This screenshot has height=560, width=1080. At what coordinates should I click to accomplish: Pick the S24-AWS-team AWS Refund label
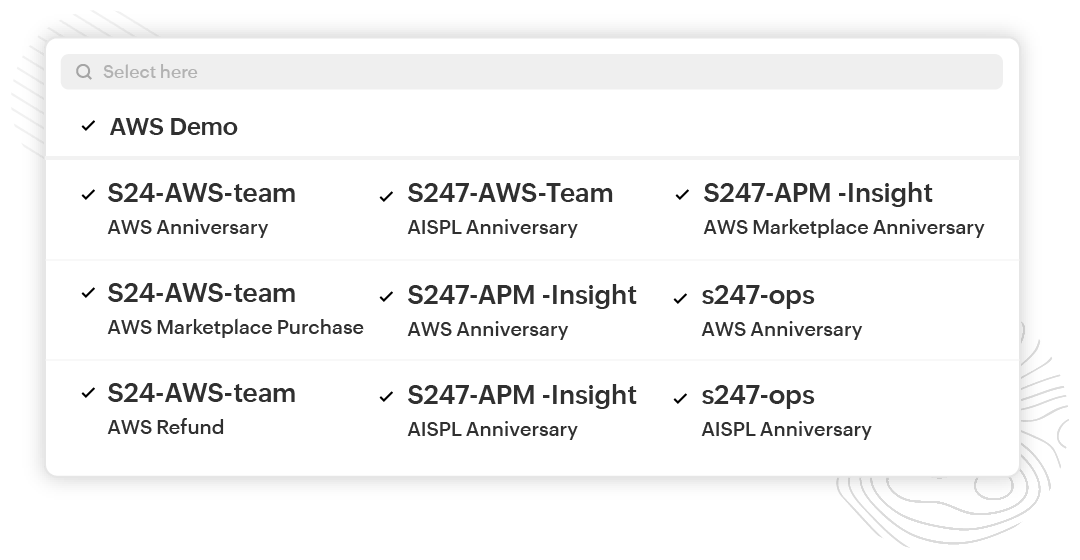coord(201,408)
